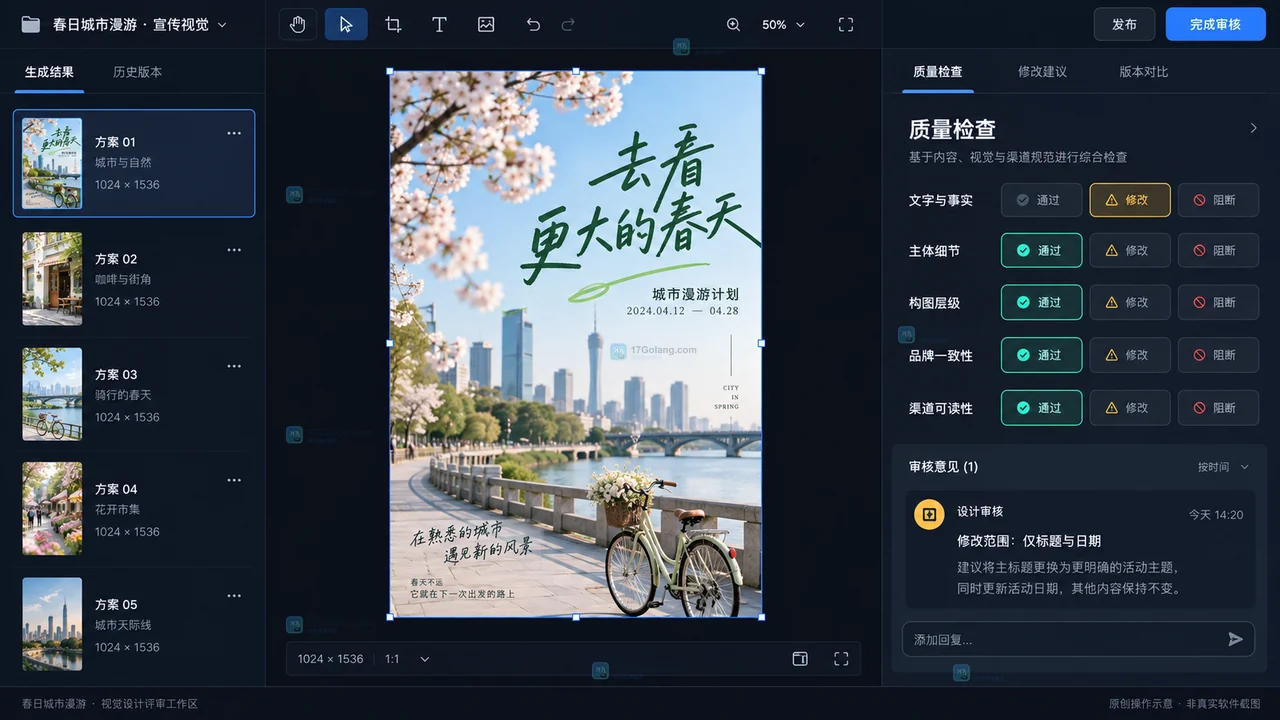This screenshot has width=1280, height=720.
Task: Send the reply with the paper-plane icon
Action: coord(1236,639)
